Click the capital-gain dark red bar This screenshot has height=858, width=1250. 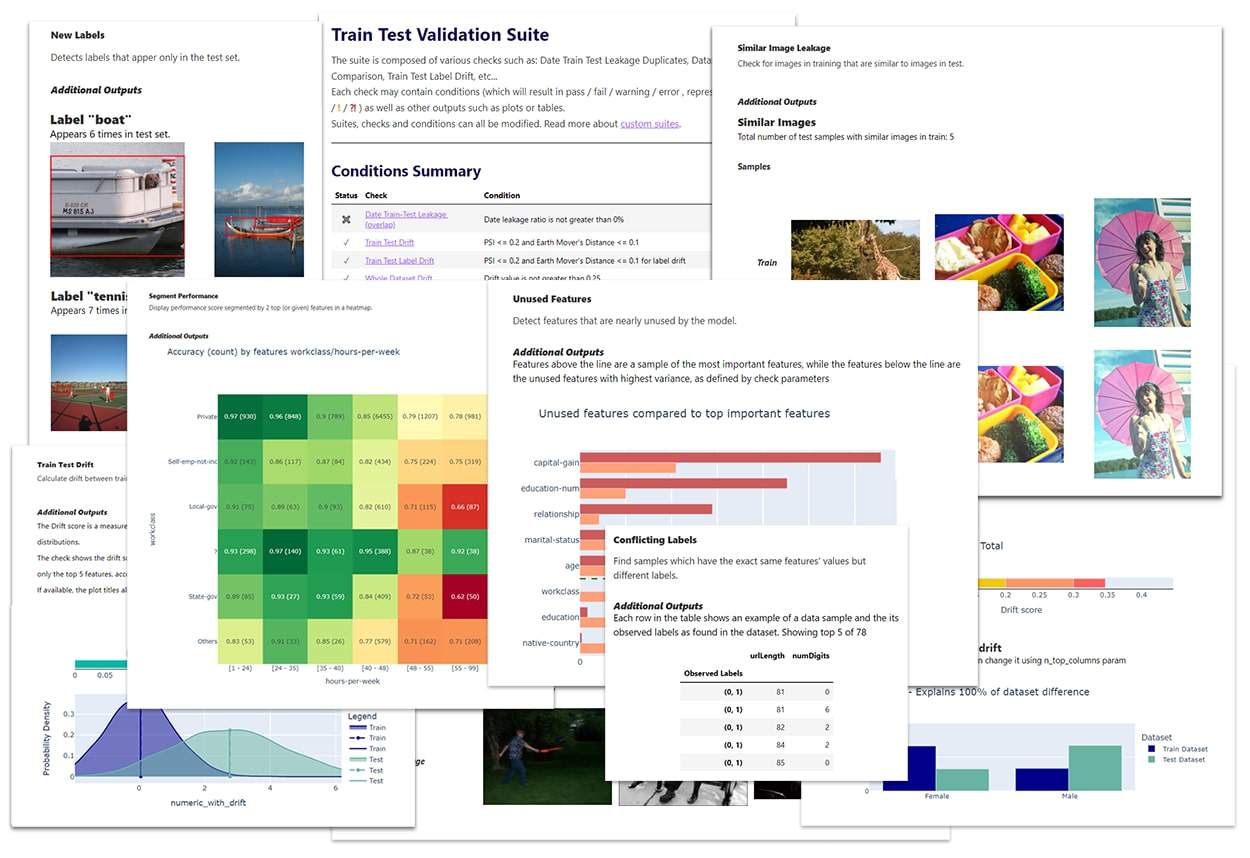[x=730, y=457]
